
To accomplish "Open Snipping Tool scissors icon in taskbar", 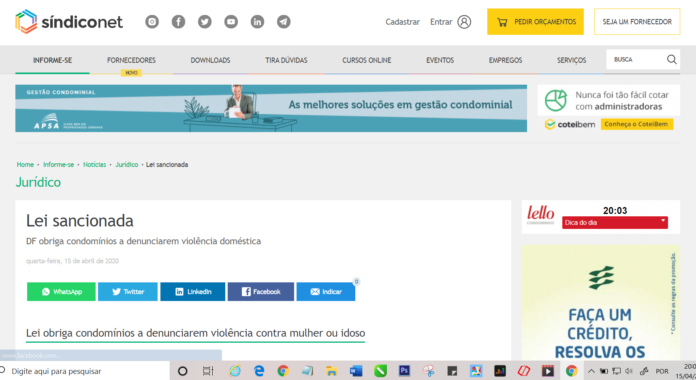I will tap(428, 371).
